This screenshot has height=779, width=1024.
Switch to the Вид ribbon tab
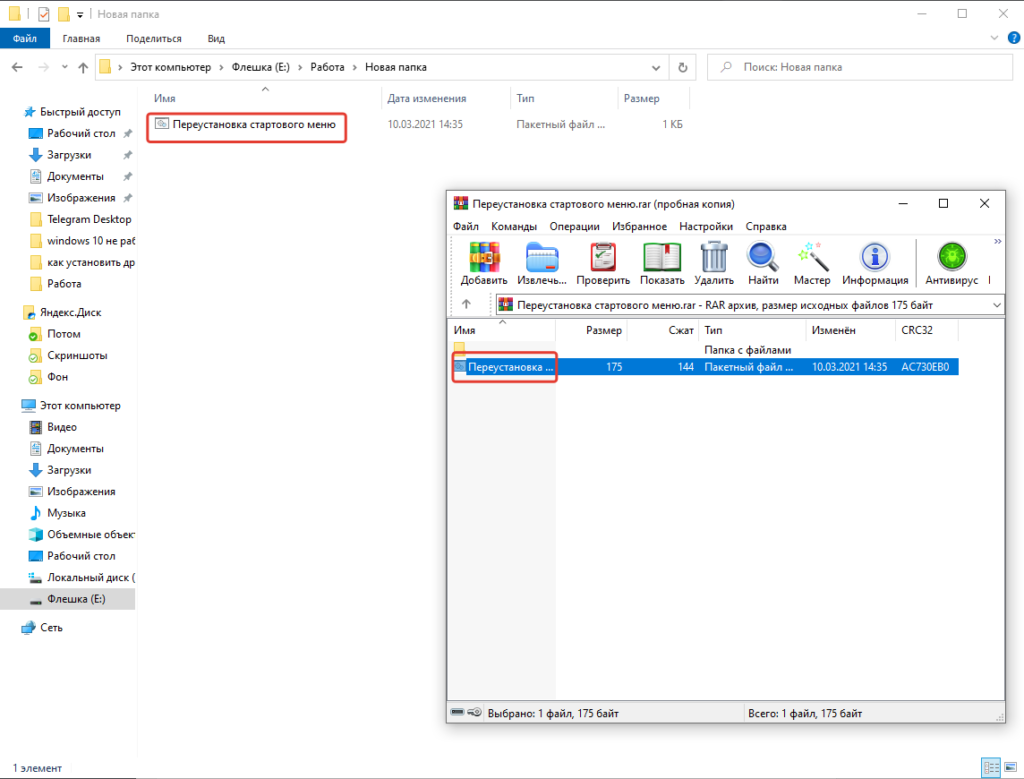215,38
